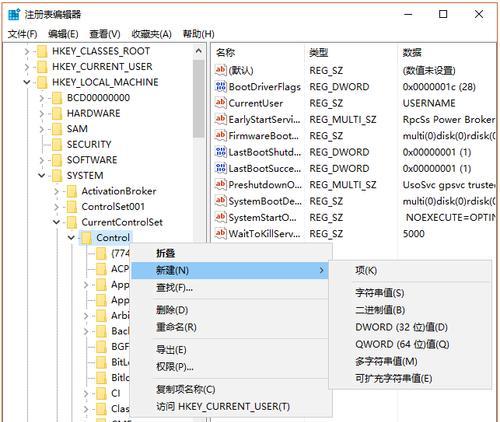Click the HKEY_LOCAL_MACHINE folder icon
Viewport: 500px width, 422px height.
(42, 82)
